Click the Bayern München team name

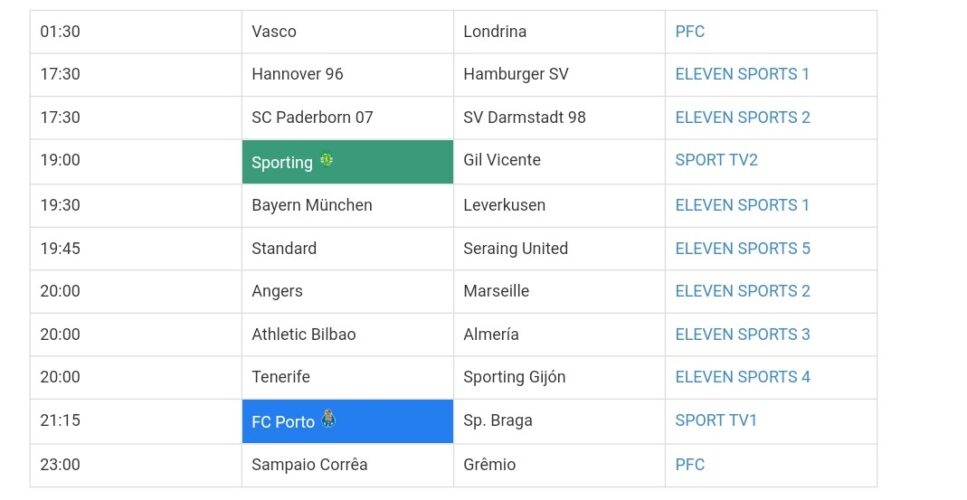(x=312, y=205)
